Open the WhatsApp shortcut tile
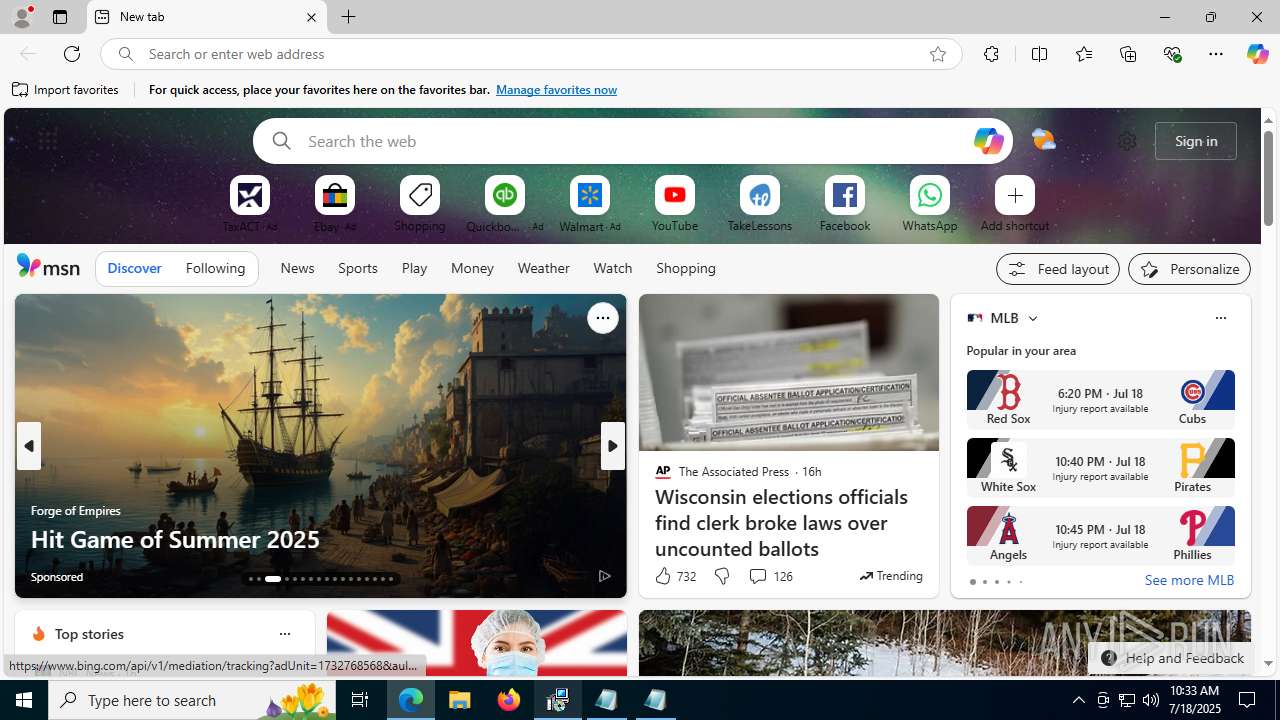Viewport: 1280px width, 720px height. coord(930,196)
